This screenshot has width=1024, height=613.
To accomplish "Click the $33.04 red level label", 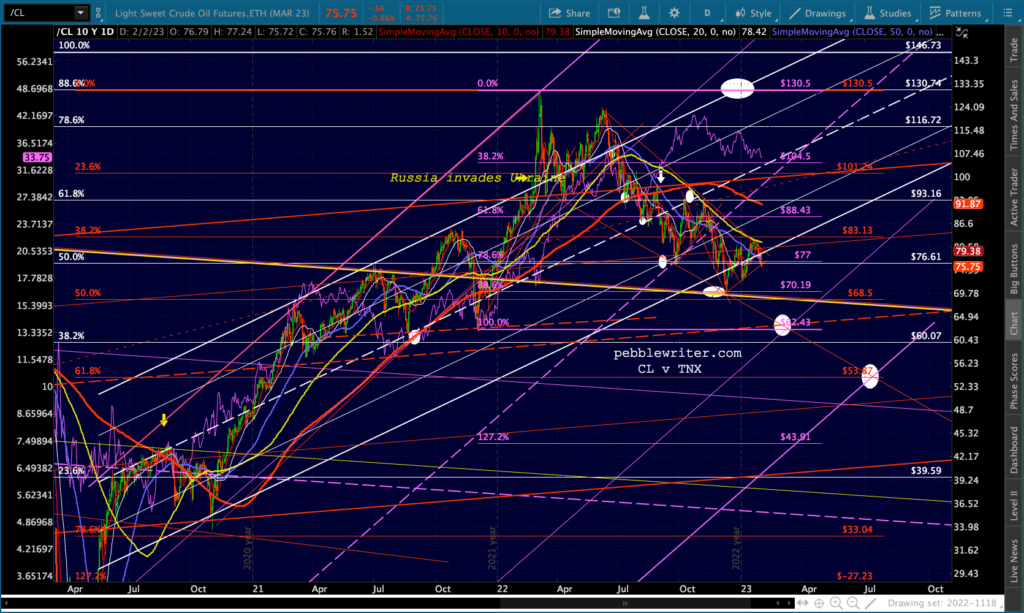I will pos(857,529).
